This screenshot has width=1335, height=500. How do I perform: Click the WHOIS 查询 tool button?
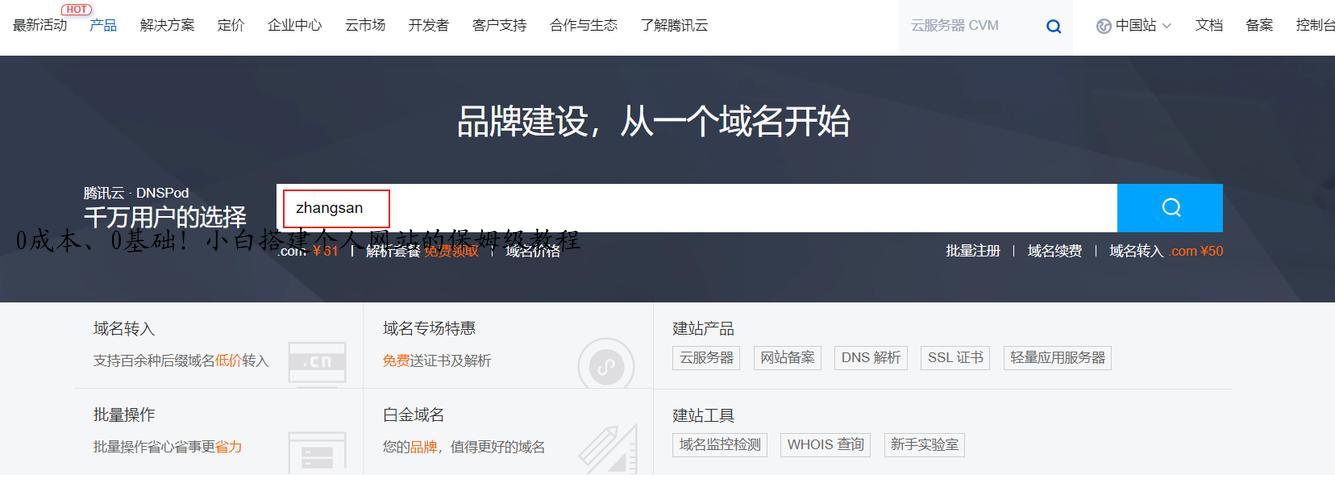coord(826,445)
